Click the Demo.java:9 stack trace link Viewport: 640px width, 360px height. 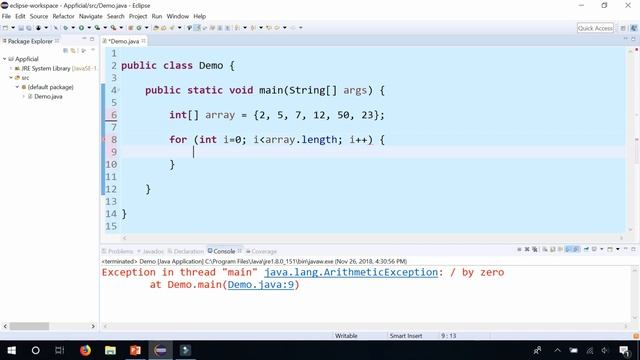pos(261,284)
